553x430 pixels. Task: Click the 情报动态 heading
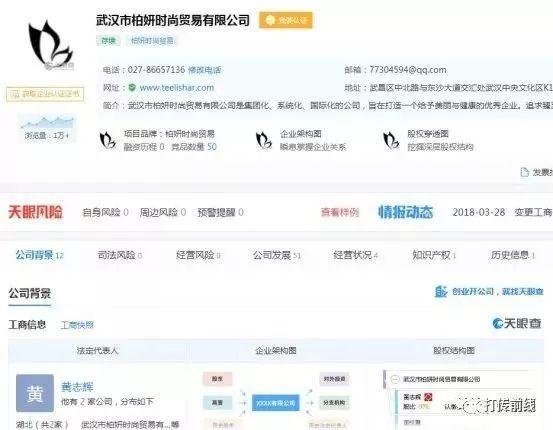(x=406, y=212)
